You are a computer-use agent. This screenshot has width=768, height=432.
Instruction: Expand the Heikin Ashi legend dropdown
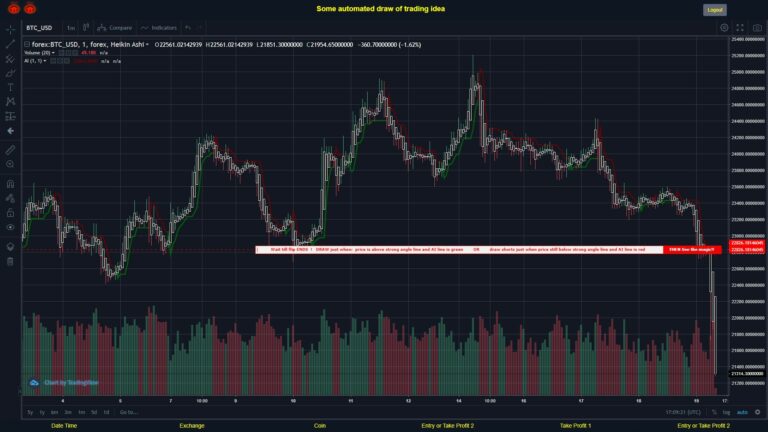(x=147, y=45)
